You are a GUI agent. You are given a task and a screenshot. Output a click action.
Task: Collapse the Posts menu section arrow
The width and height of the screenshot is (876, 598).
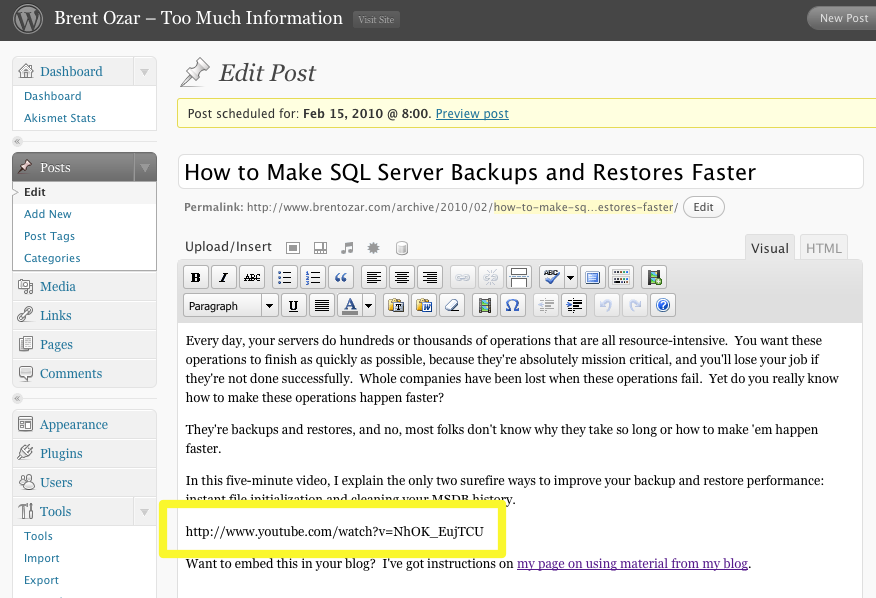click(145, 167)
